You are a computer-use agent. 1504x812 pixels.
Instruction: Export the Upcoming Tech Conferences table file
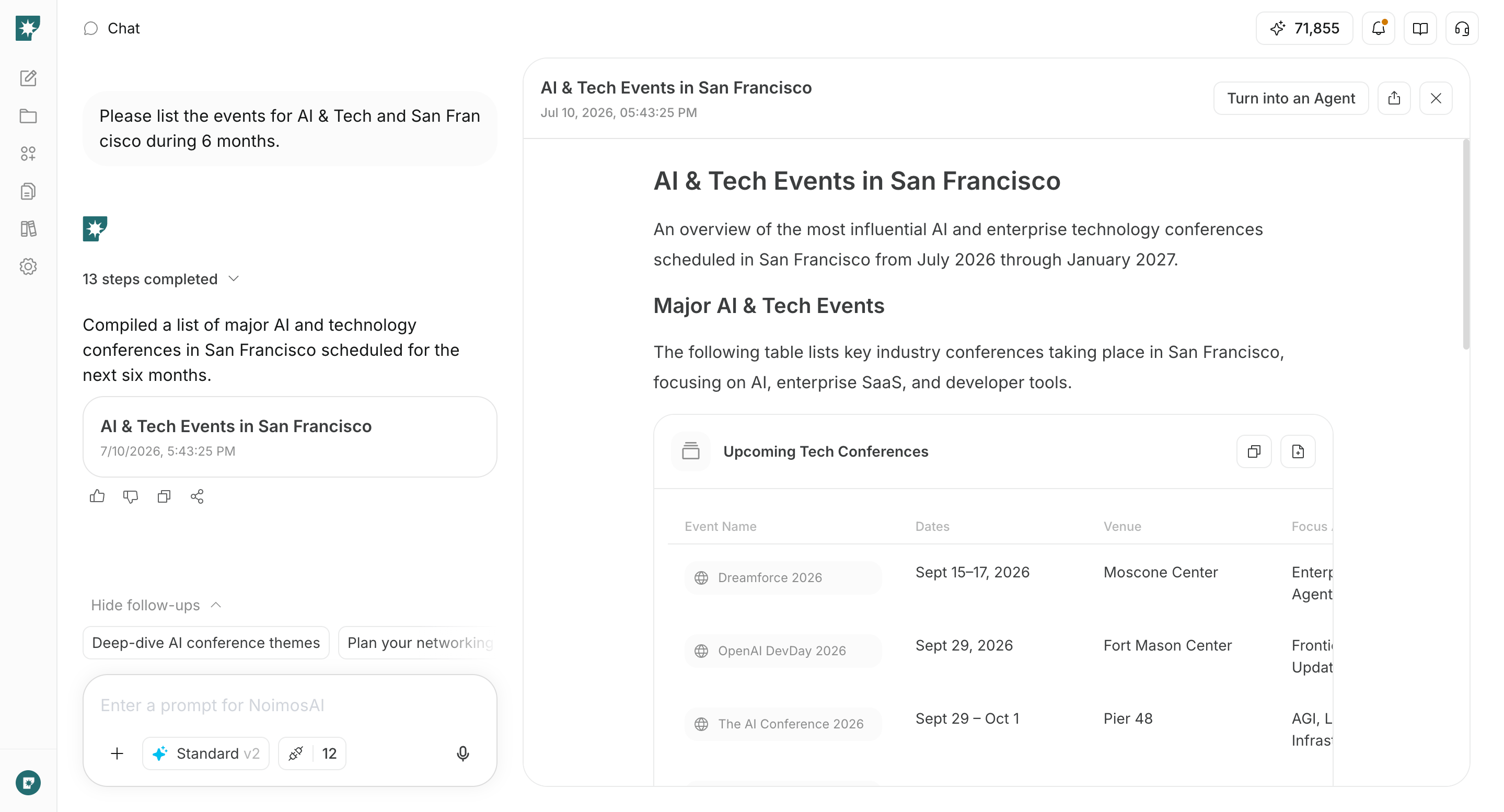point(1297,451)
